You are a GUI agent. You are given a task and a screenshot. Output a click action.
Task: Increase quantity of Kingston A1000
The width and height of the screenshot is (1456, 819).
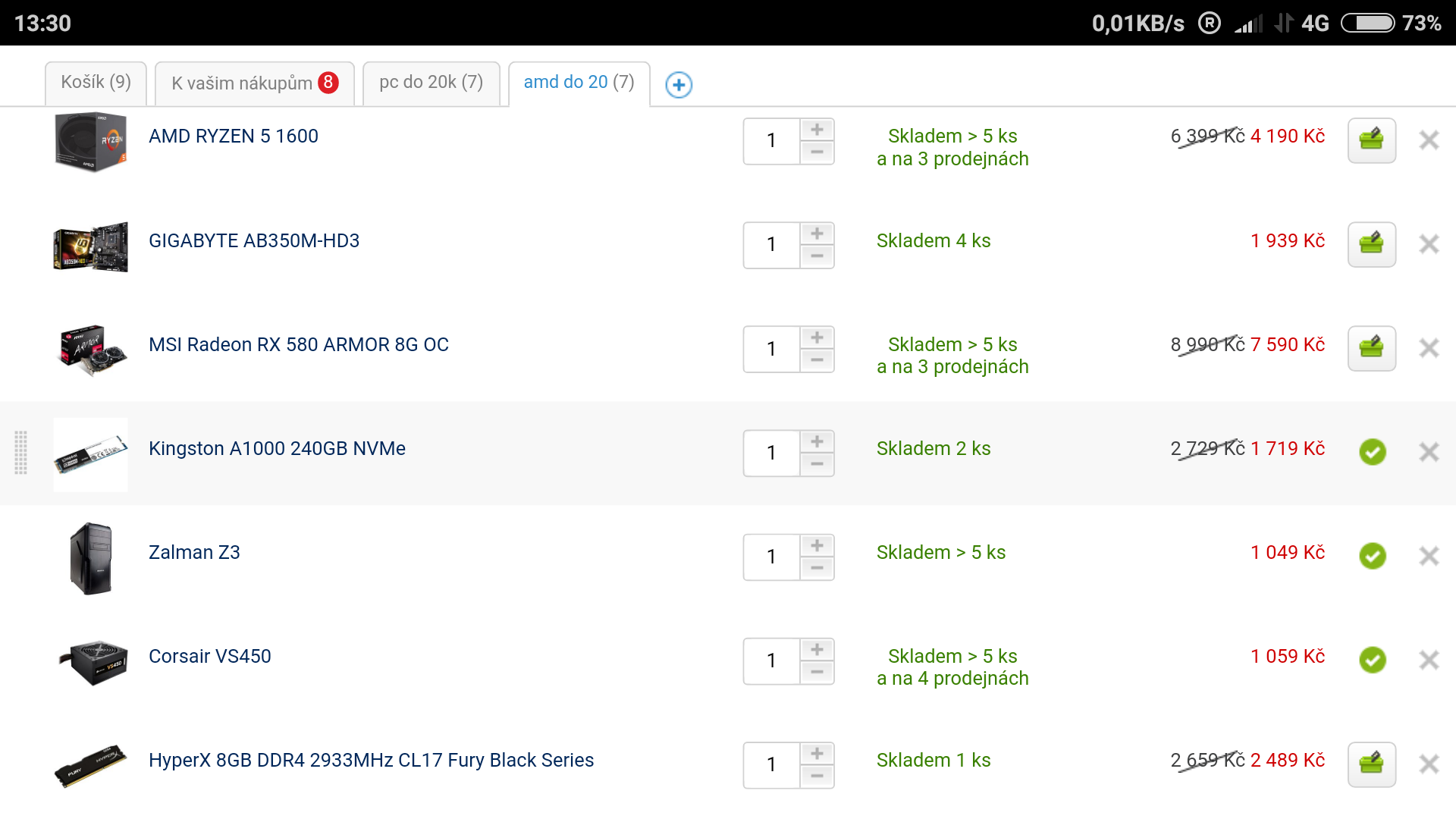(x=817, y=441)
